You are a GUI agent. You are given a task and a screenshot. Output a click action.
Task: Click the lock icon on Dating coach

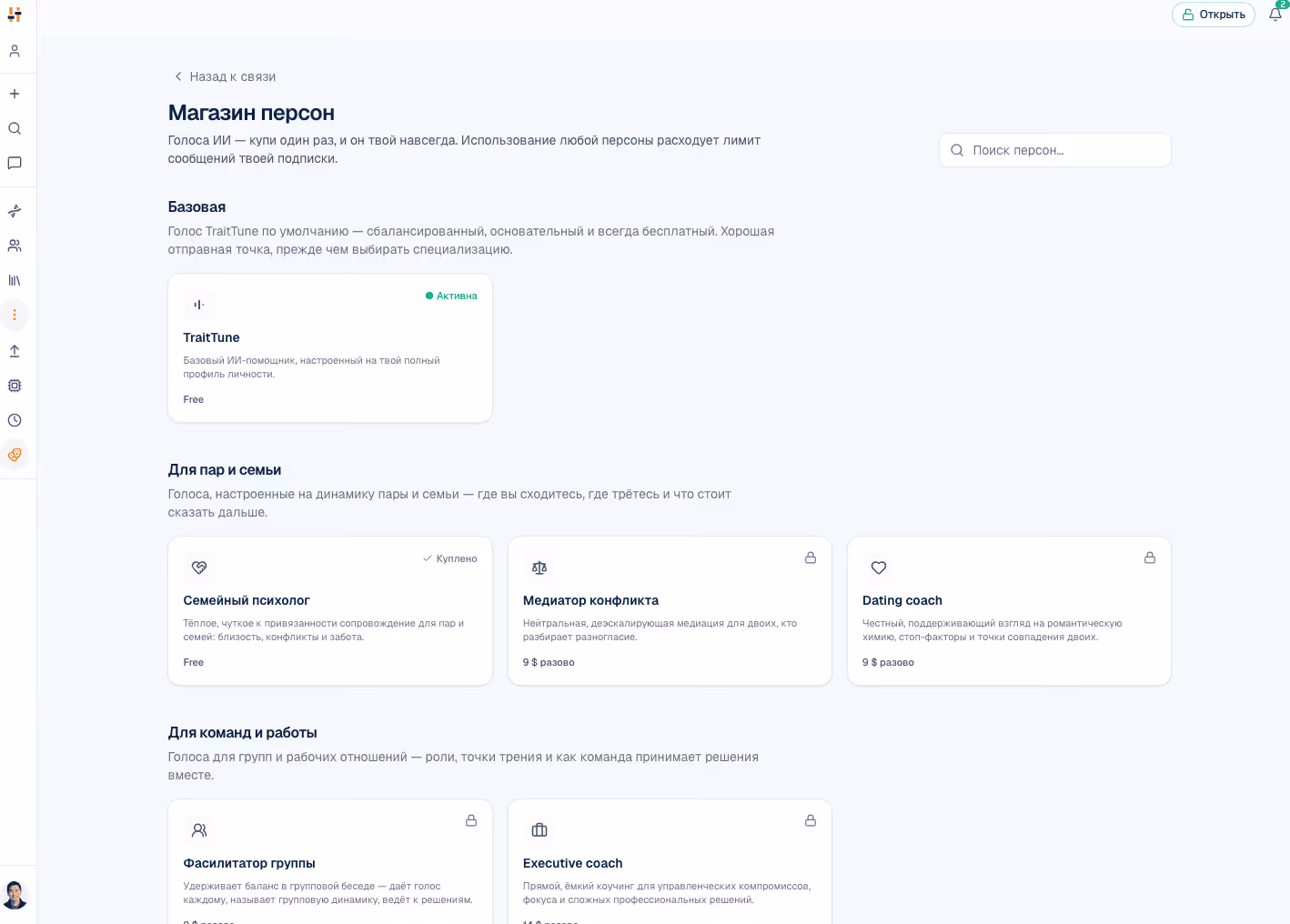coord(1150,557)
